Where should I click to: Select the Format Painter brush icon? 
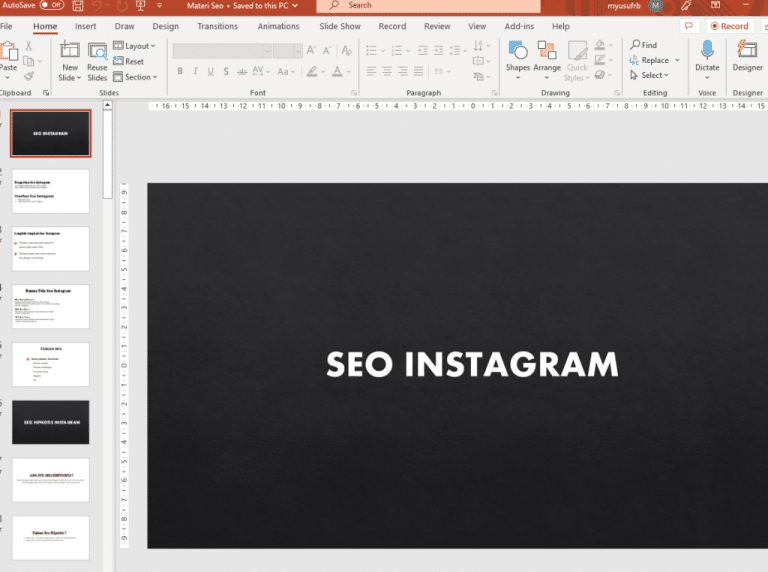tap(29, 76)
